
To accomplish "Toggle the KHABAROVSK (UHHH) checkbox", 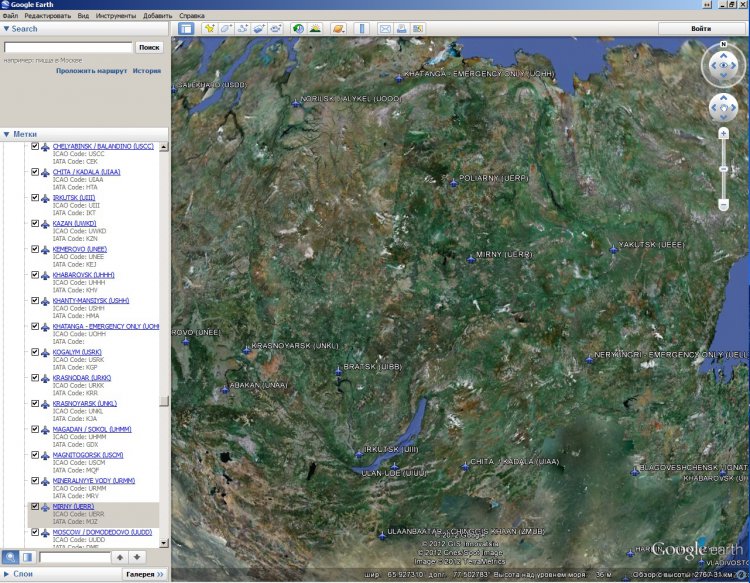I will coord(35,275).
